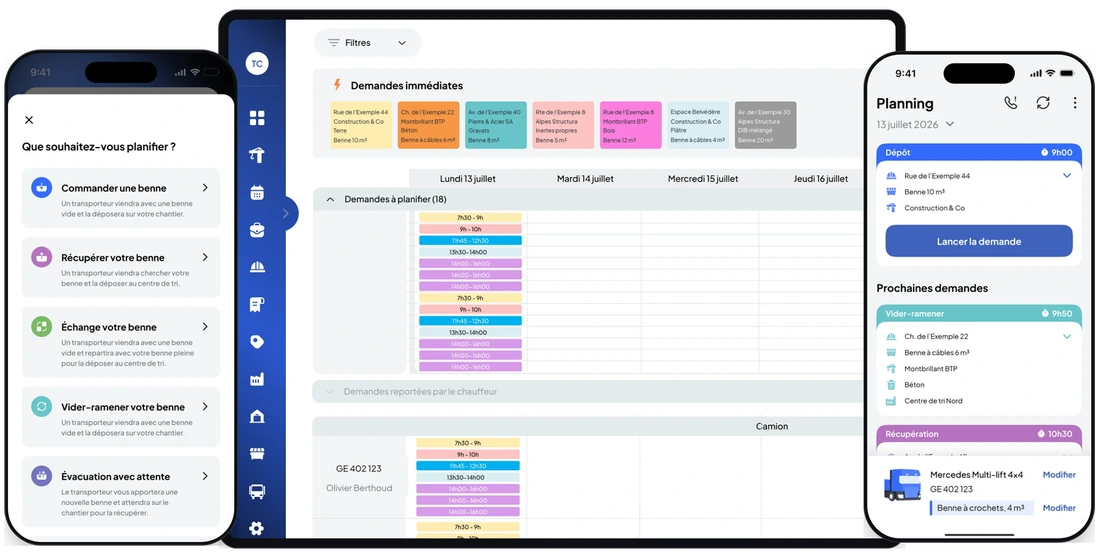Select the Mardi 14 juillet column header
The width and height of the screenshot is (1100, 558).
coord(585,178)
